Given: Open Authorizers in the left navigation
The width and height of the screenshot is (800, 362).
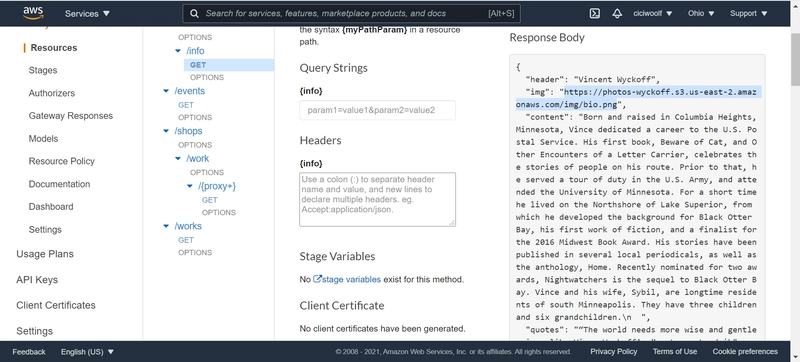Looking at the screenshot, I should click(52, 93).
